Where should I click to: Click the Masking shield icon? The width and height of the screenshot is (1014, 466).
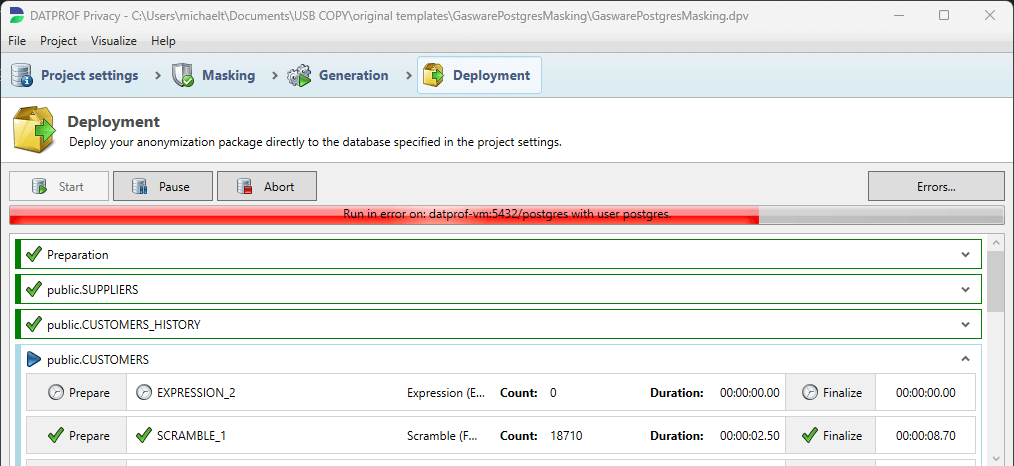tap(183, 75)
